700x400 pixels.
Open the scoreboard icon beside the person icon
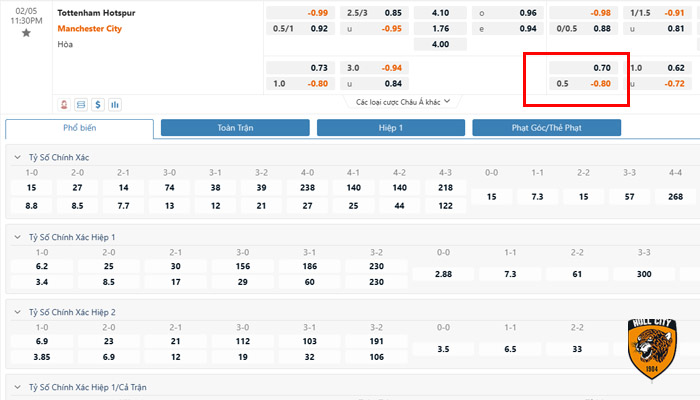click(81, 103)
